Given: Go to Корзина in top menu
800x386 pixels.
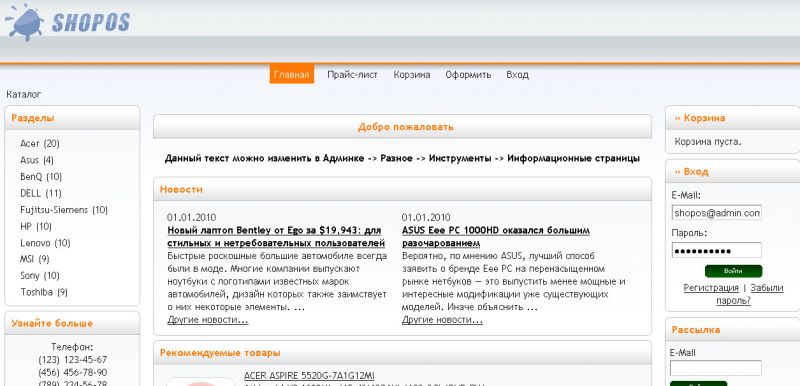Looking at the screenshot, I should point(411,74).
